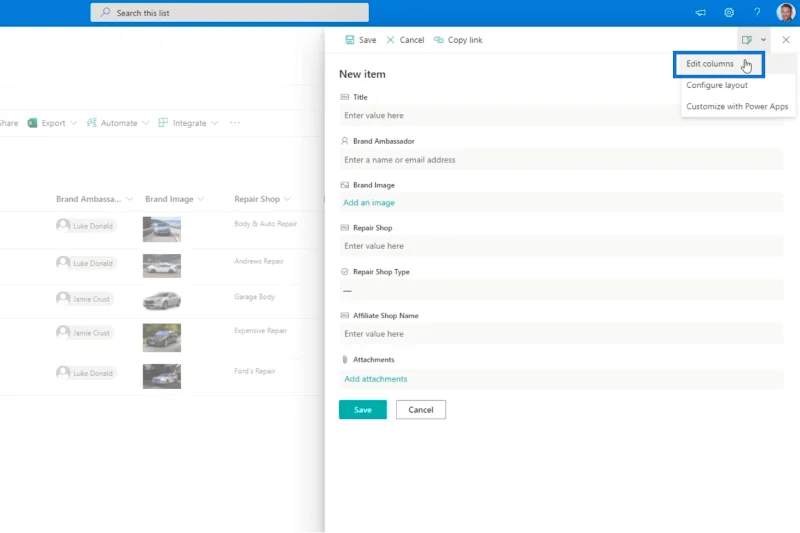Expand the Integrate dropdown arrow
The image size is (800, 533).
(215, 123)
